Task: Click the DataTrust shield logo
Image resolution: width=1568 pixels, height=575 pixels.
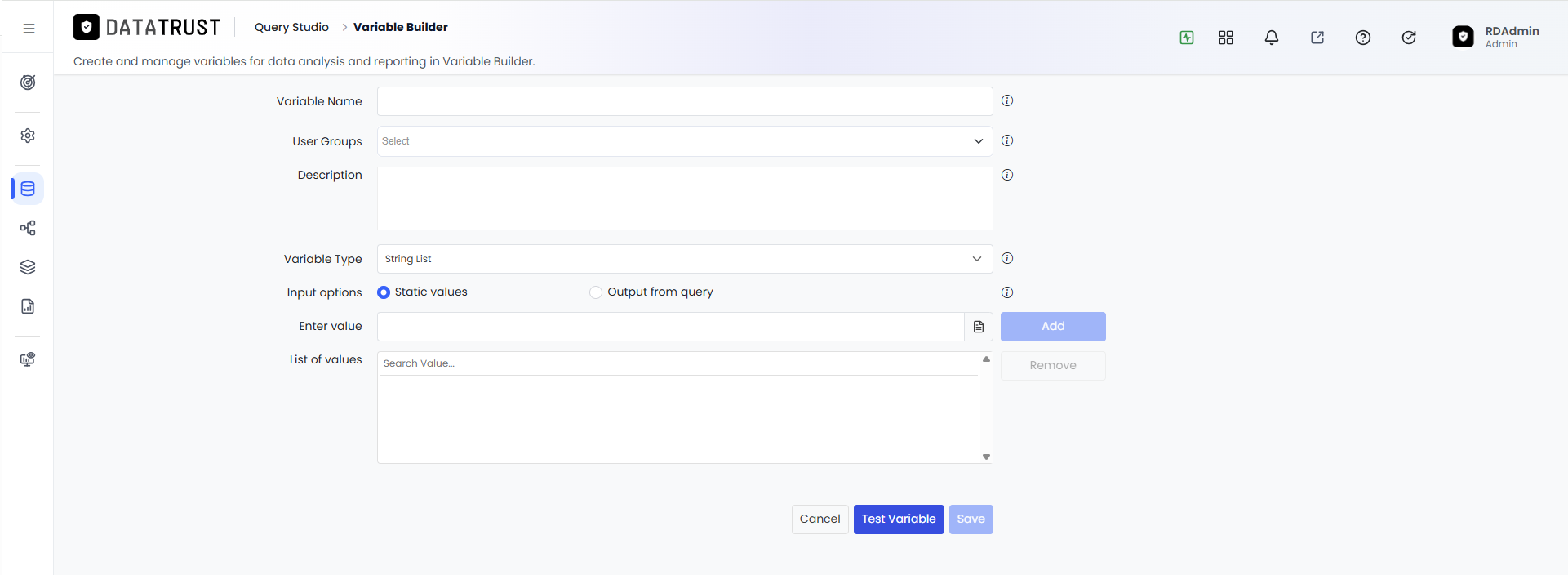Action: [x=87, y=27]
